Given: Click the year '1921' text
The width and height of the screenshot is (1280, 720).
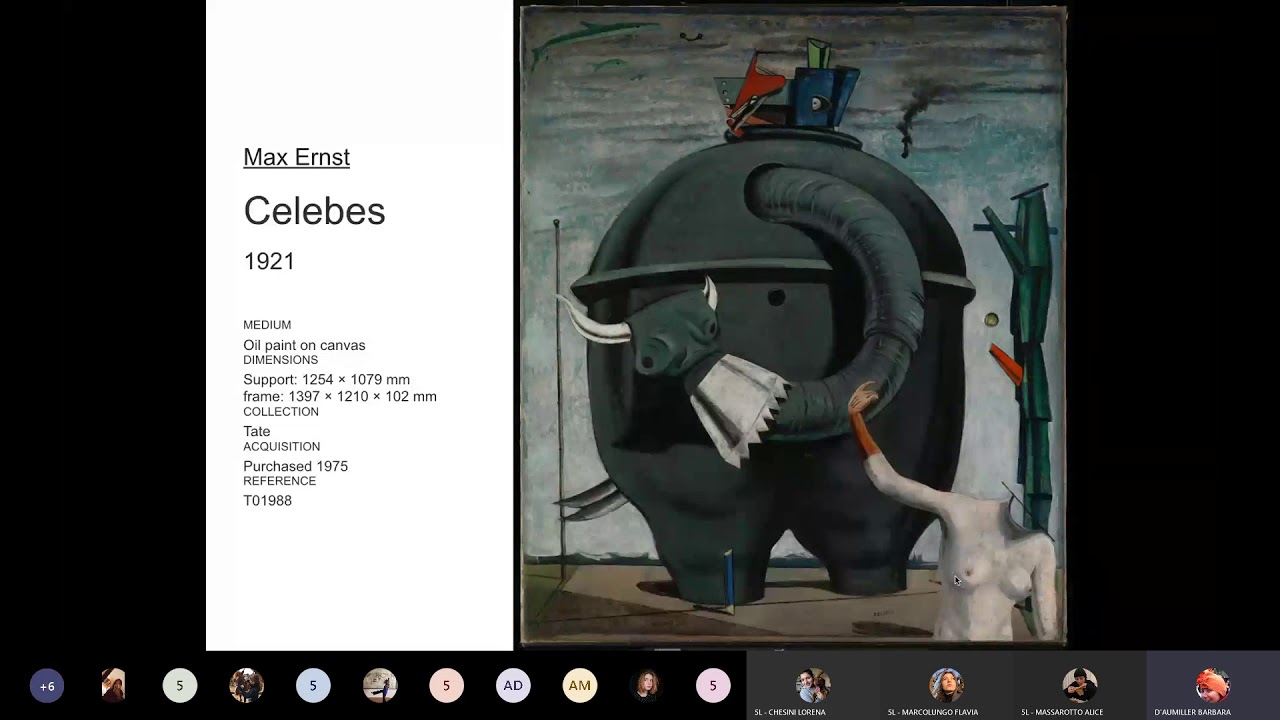Looking at the screenshot, I should [x=269, y=261].
